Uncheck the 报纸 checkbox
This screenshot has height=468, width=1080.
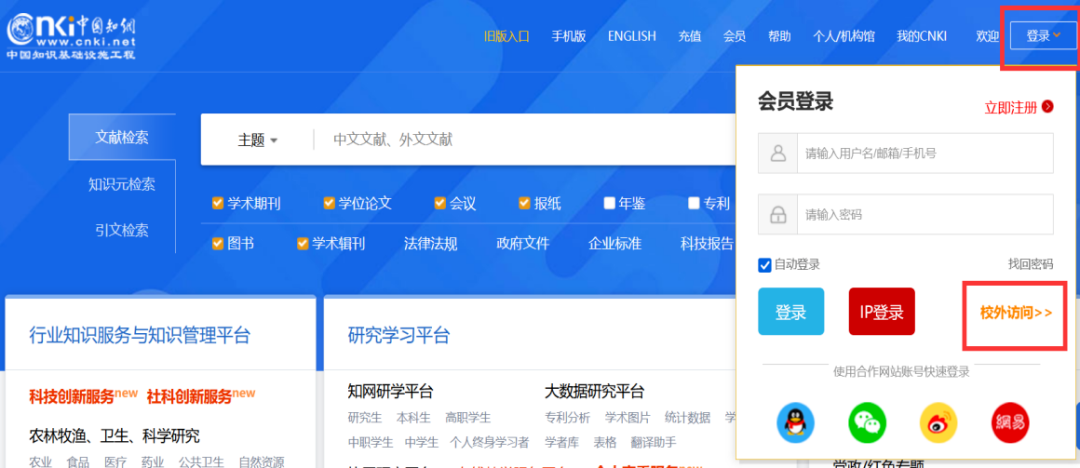pyautogui.click(x=524, y=203)
